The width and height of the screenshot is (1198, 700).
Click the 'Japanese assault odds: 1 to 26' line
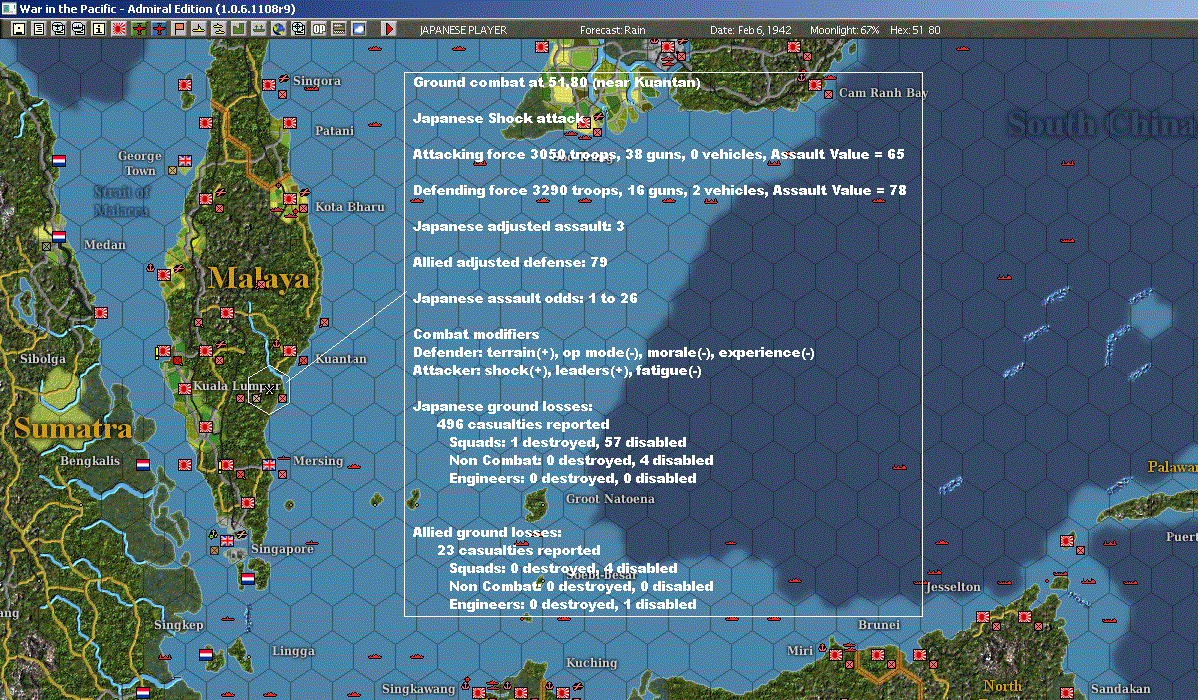[x=525, y=298]
